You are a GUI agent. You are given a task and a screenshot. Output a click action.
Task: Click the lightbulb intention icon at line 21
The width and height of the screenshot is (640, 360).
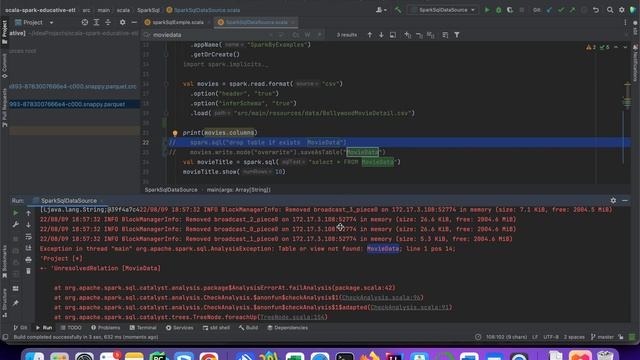[175, 133]
